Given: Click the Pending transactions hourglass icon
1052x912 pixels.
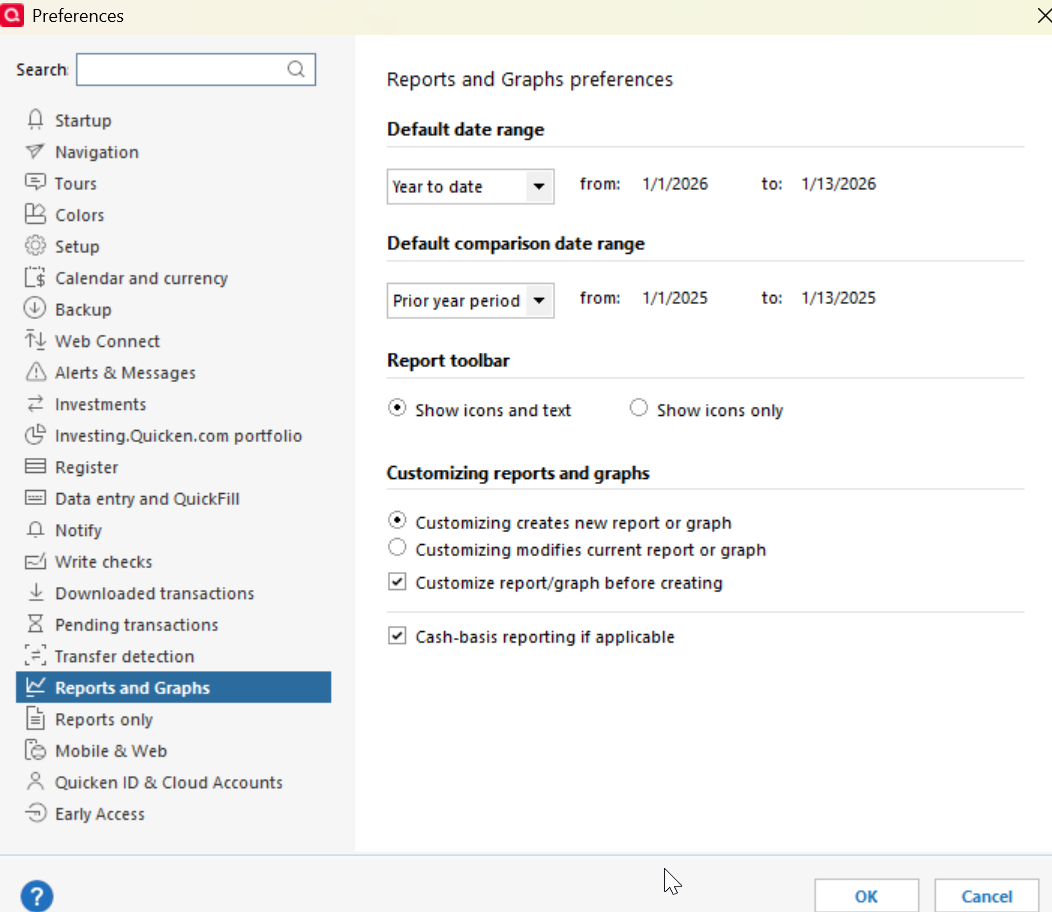Looking at the screenshot, I should (x=36, y=623).
